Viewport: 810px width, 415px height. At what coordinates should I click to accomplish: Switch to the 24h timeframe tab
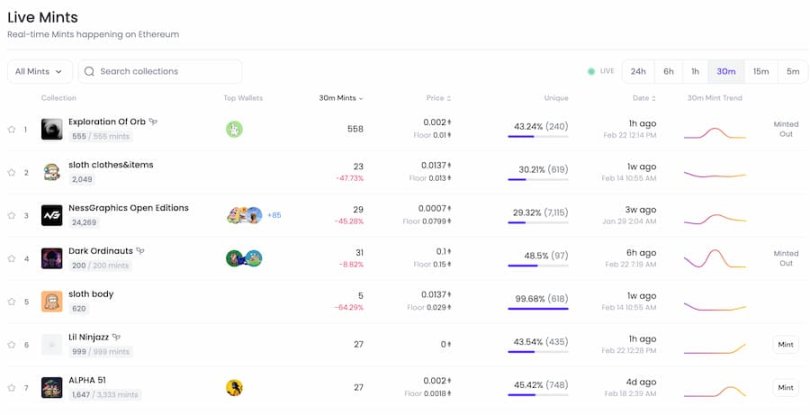tap(638, 72)
